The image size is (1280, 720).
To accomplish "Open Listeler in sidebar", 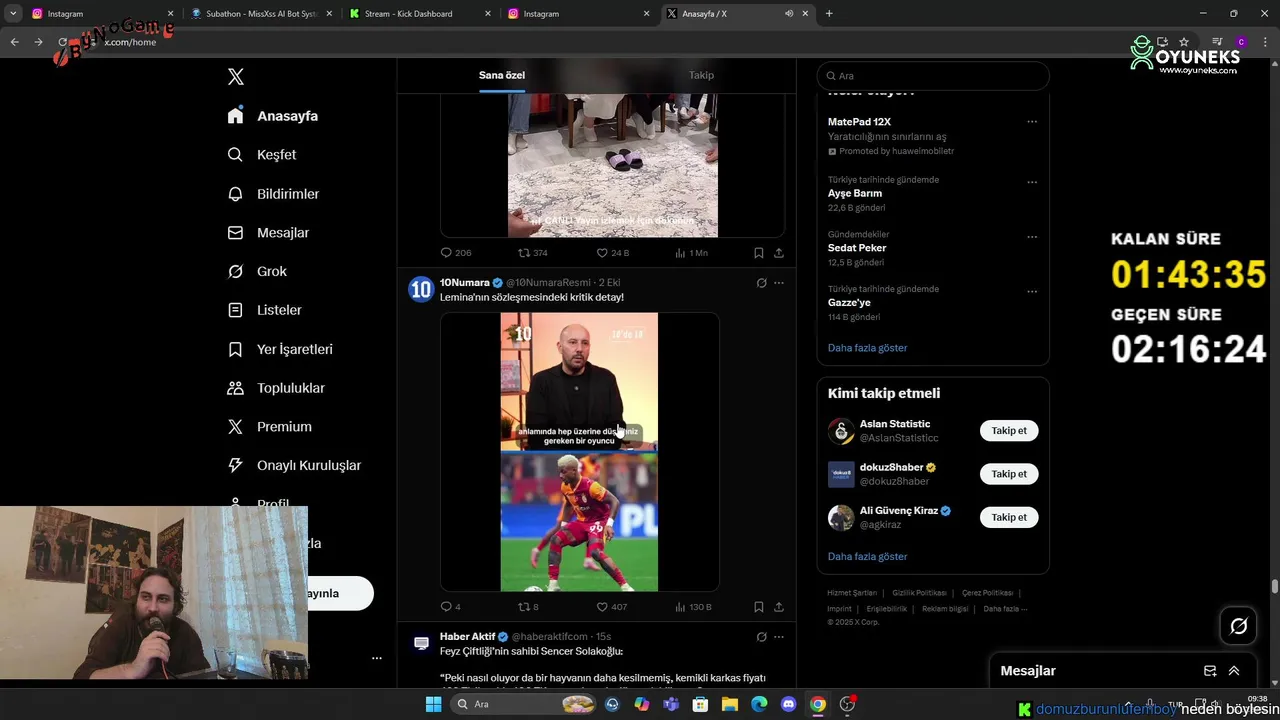I will [x=264, y=310].
